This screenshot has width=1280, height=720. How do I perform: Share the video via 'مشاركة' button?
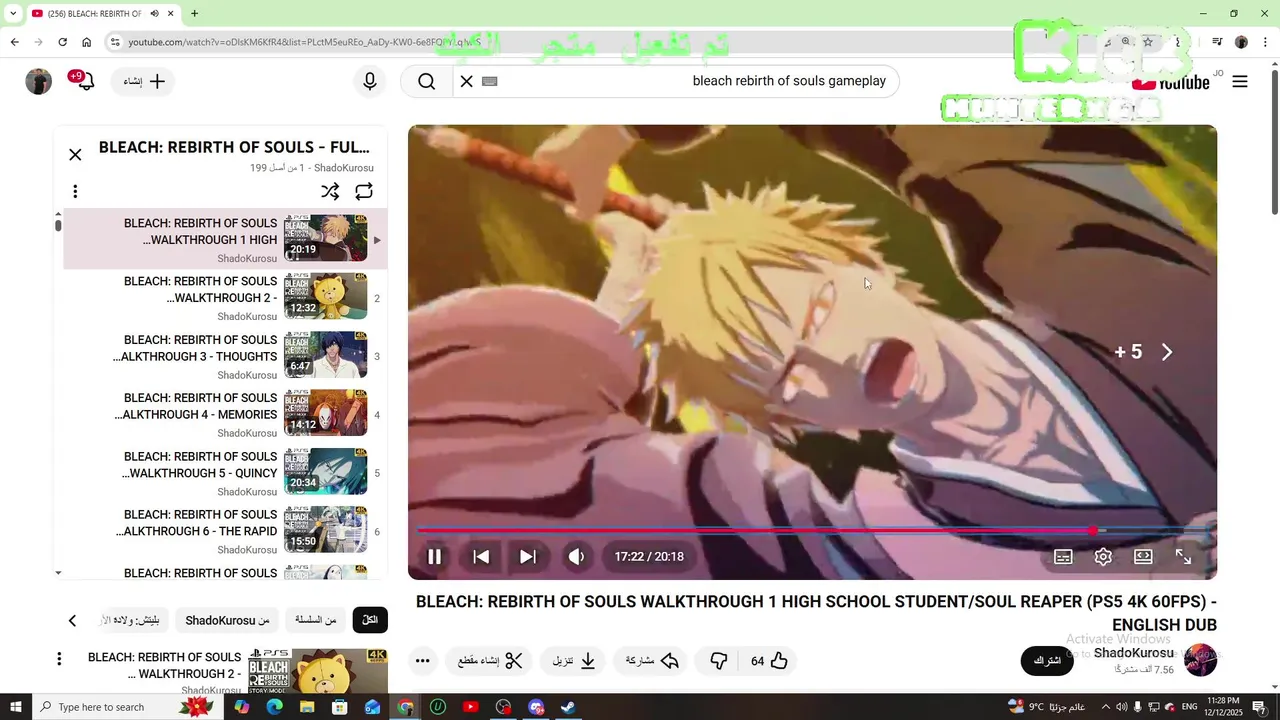click(x=653, y=661)
